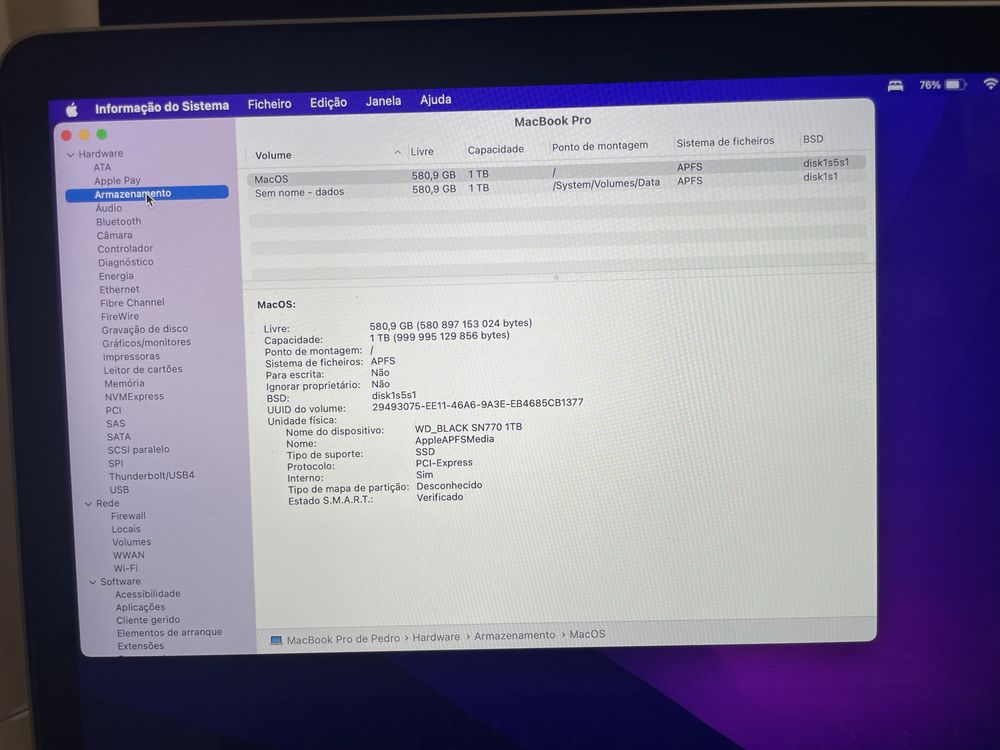Click Hardware in the path bar
This screenshot has width=1000, height=750.
(x=436, y=637)
